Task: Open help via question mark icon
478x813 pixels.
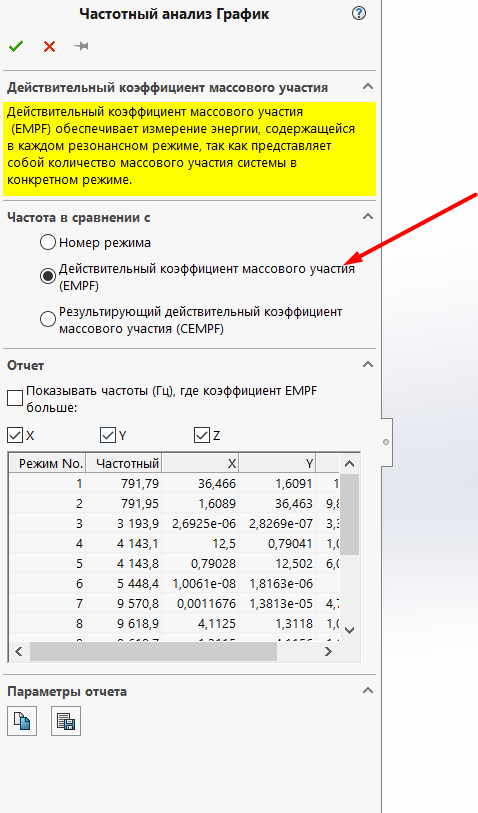Action: pos(359,13)
